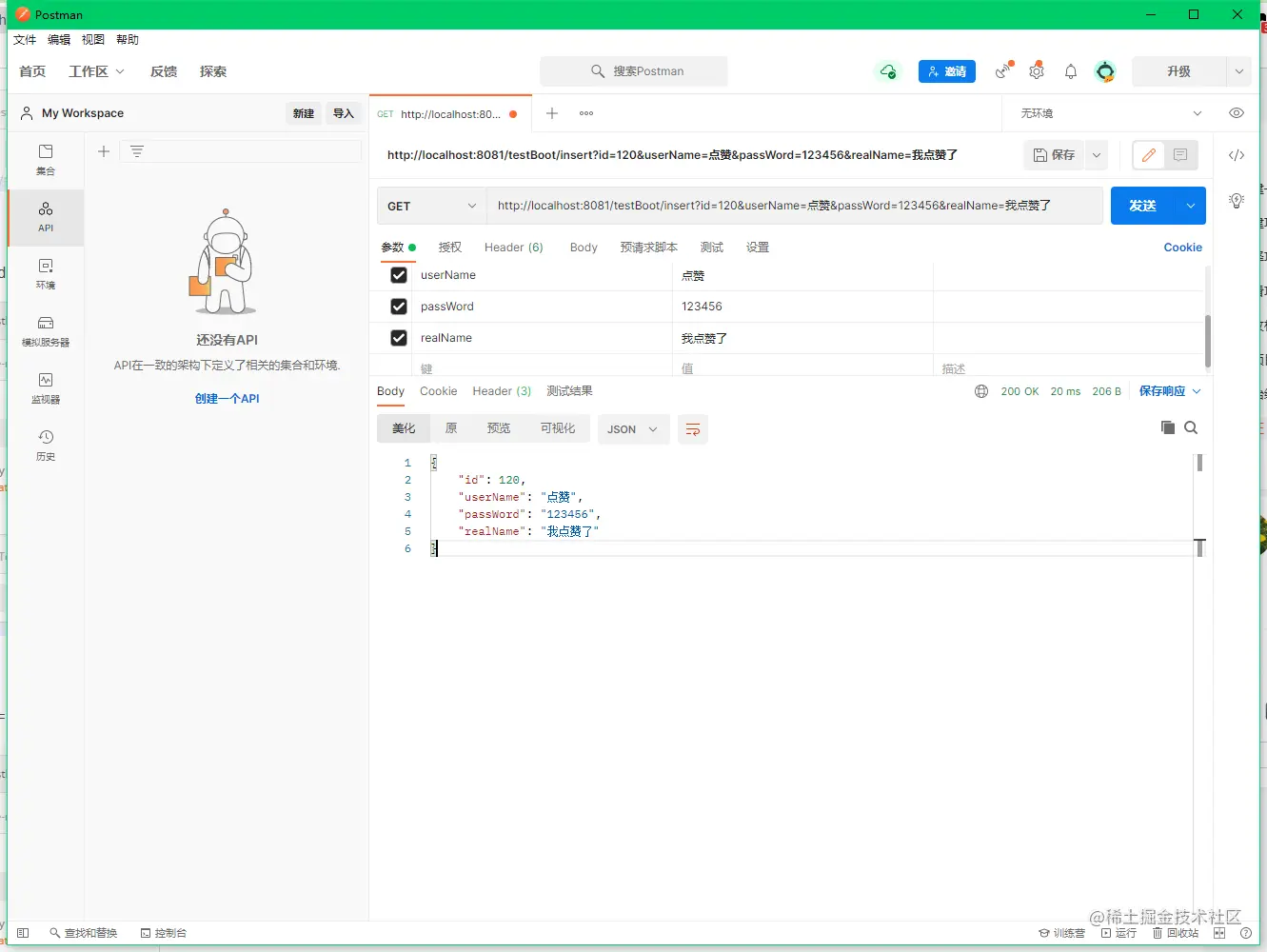Open the GET method dropdown
Viewport: 1267px width, 952px height.
click(432, 206)
